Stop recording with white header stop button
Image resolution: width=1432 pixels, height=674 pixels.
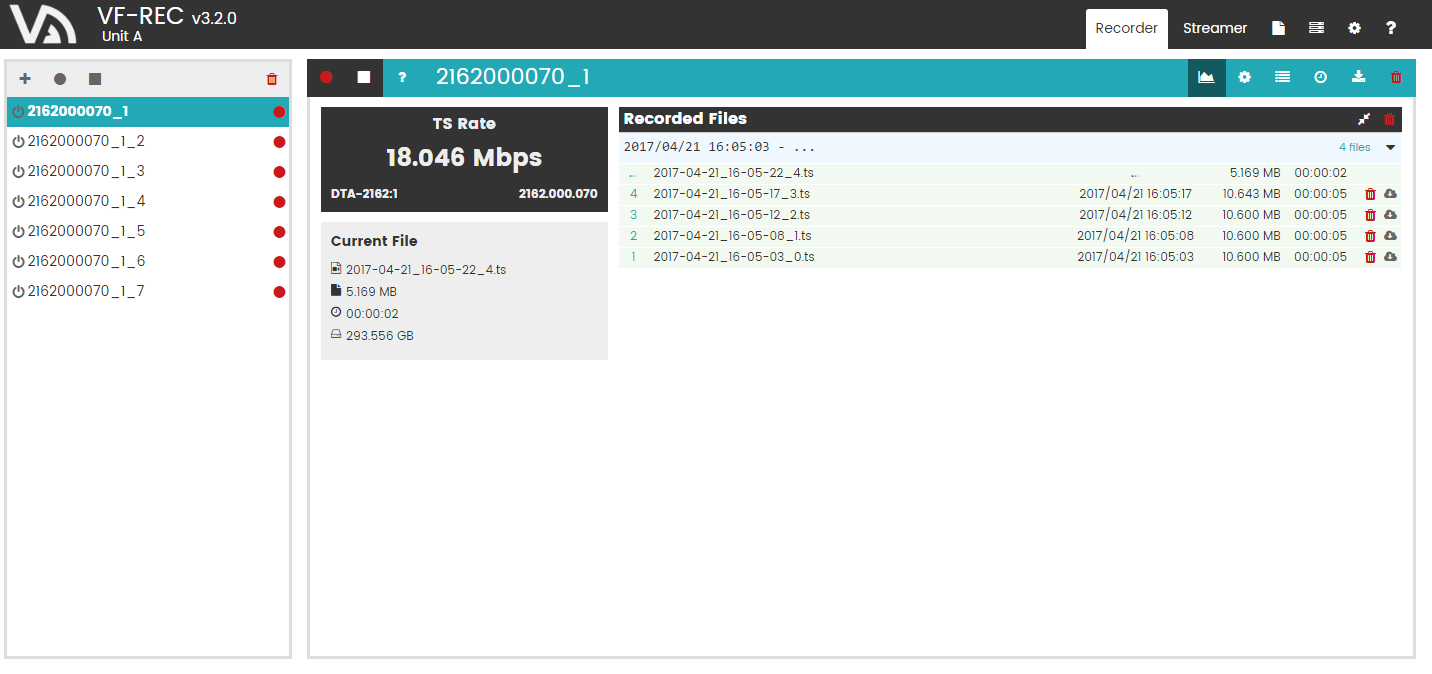pyautogui.click(x=364, y=77)
